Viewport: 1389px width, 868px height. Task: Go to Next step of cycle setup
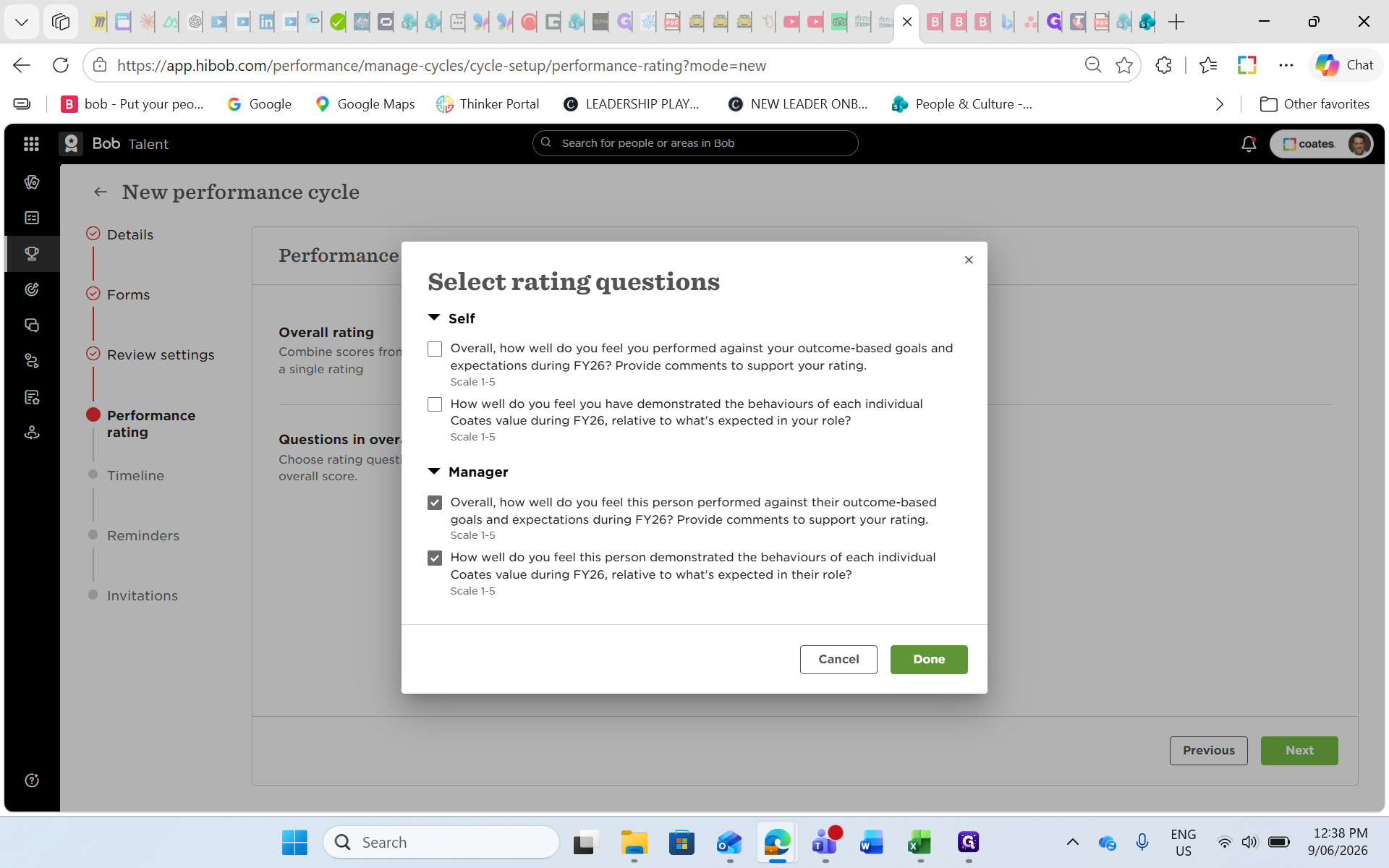click(1299, 750)
